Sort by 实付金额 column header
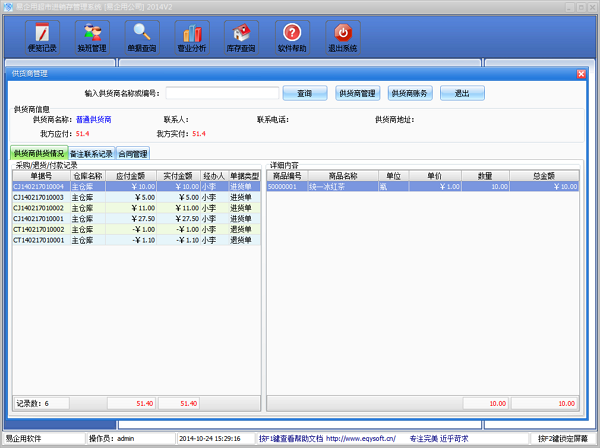This screenshot has height=448, width=600. 178,176
